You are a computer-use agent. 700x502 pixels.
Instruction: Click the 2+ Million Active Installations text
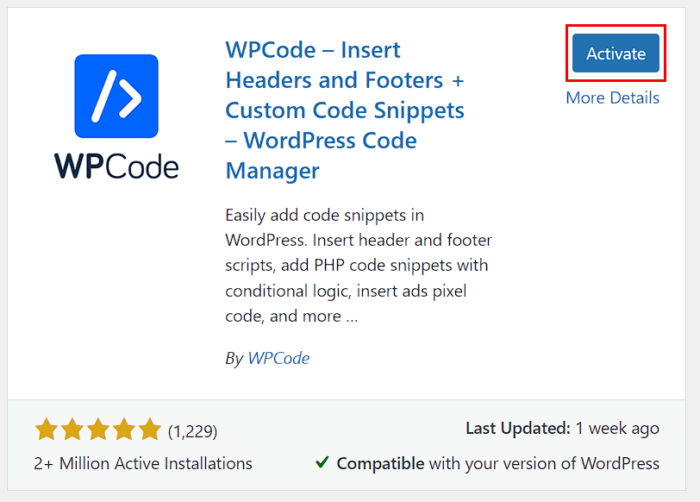click(x=143, y=463)
